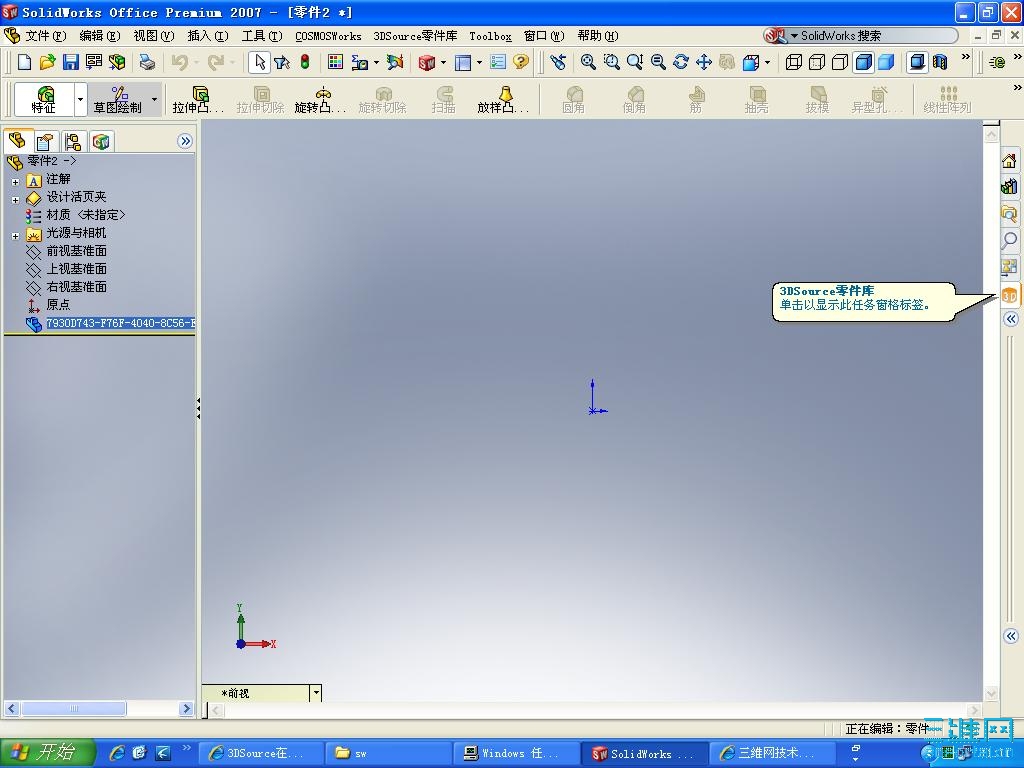Click the Print icon
This screenshot has width=1024, height=768.
pos(148,62)
